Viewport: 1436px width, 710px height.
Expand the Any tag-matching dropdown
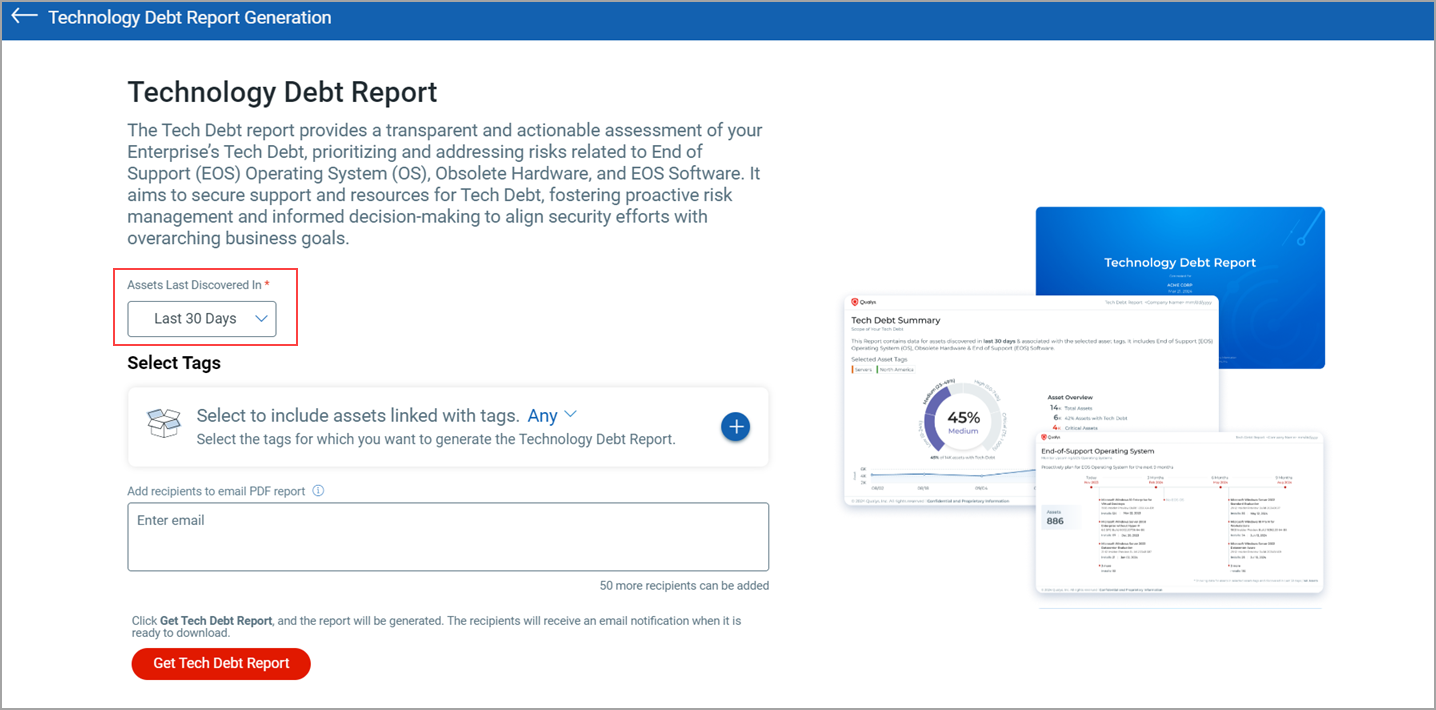tap(552, 415)
